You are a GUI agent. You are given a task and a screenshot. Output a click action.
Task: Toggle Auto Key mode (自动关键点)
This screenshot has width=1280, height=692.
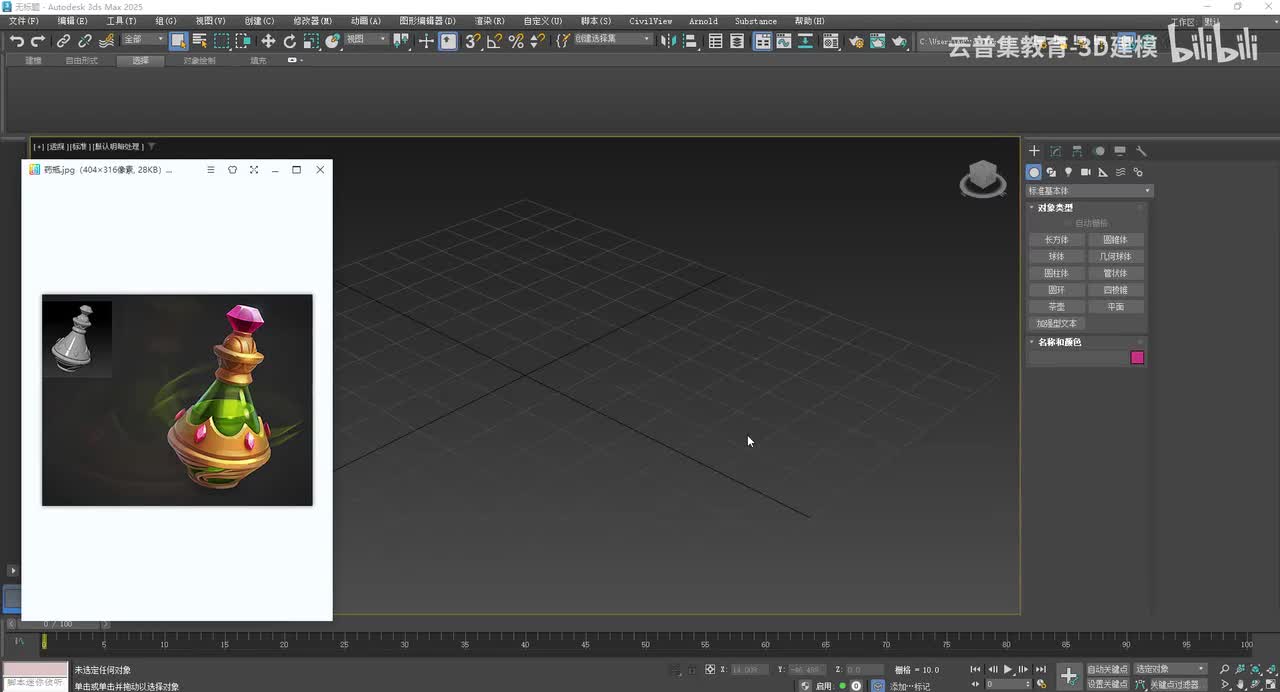click(x=1107, y=669)
